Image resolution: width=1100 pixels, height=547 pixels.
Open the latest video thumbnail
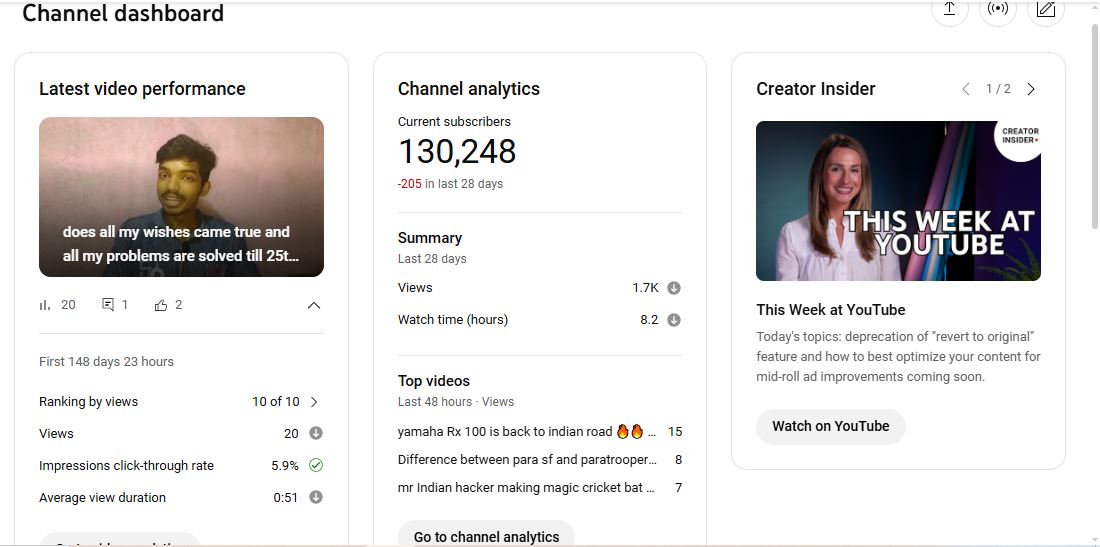tap(181, 197)
